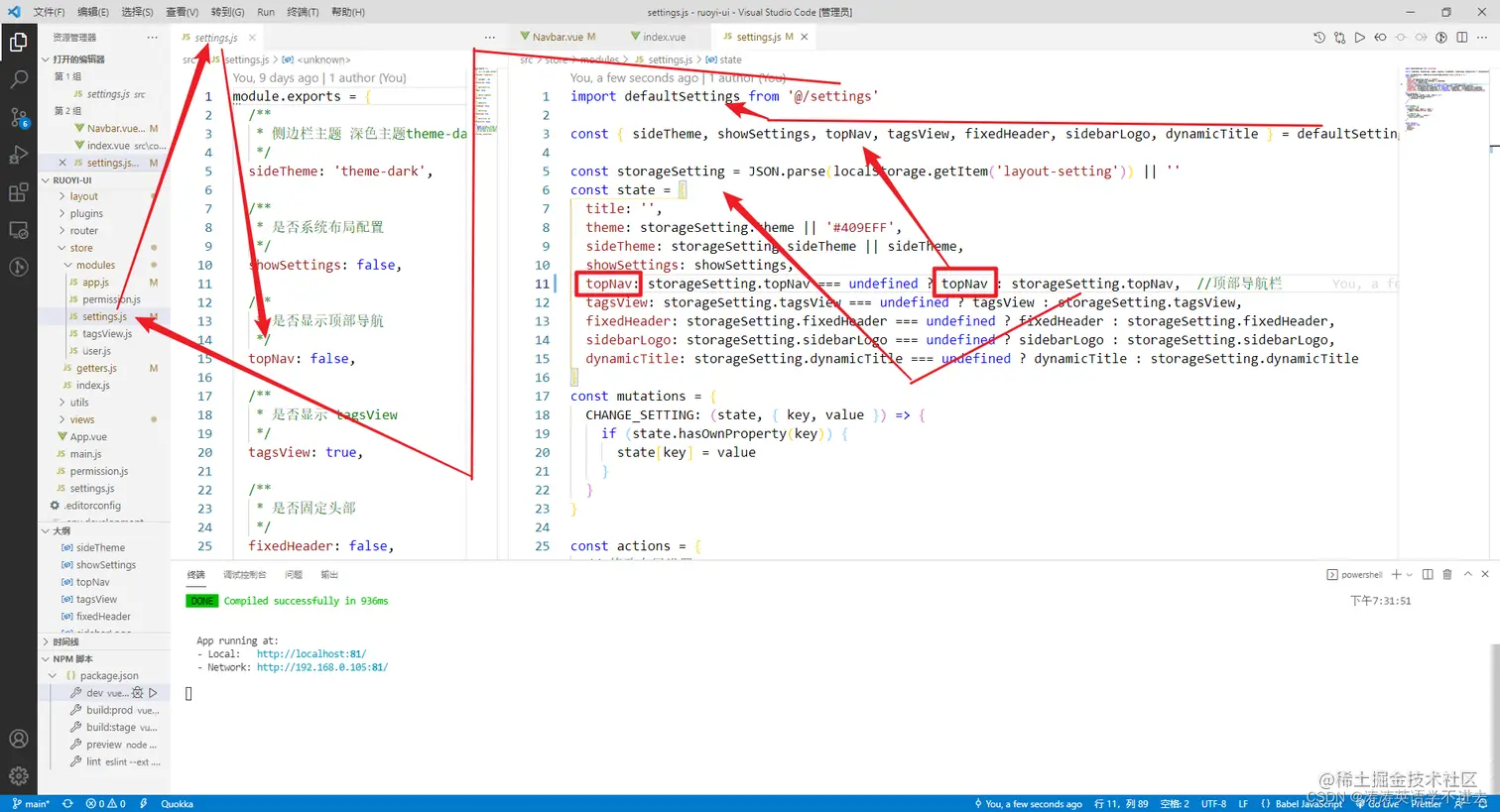Open Git Graph icon in activity bar
The width and height of the screenshot is (1500, 812).
[x=18, y=267]
